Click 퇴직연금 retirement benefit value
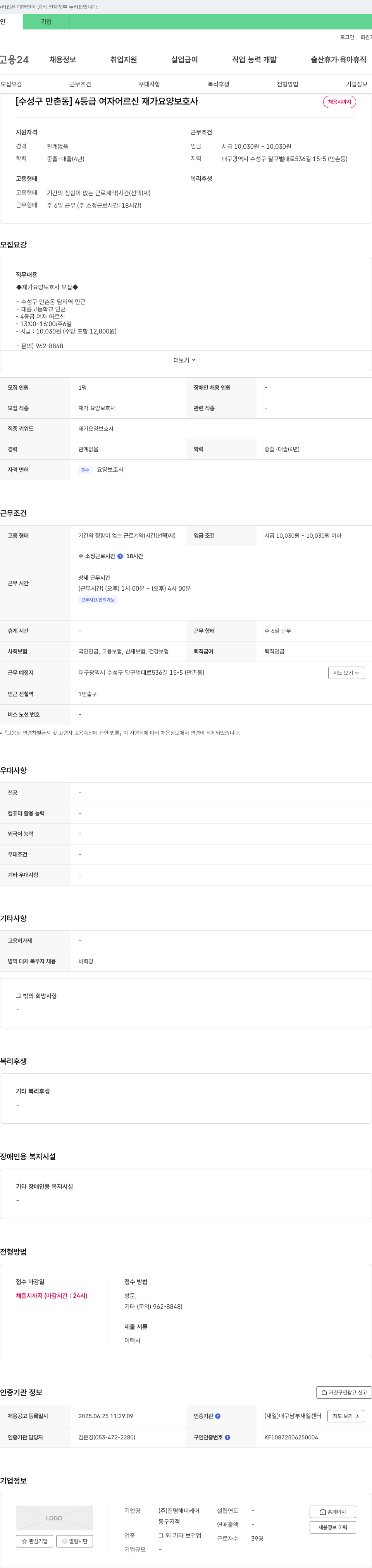Image resolution: width=372 pixels, height=1568 pixels. (x=274, y=651)
